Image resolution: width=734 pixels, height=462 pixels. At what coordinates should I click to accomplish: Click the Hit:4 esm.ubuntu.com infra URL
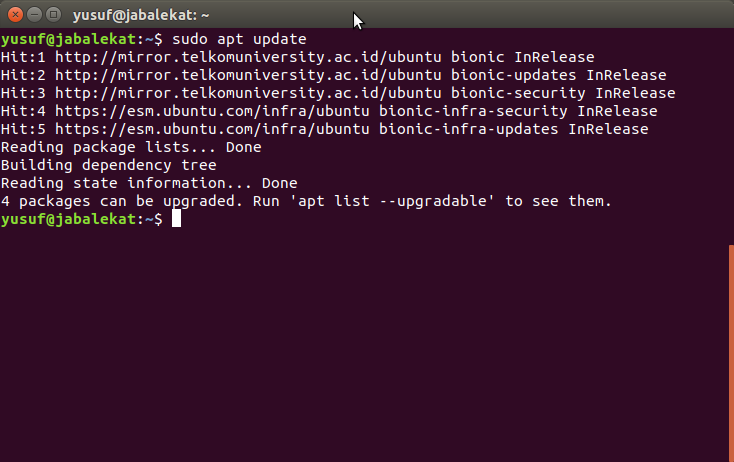(212, 111)
